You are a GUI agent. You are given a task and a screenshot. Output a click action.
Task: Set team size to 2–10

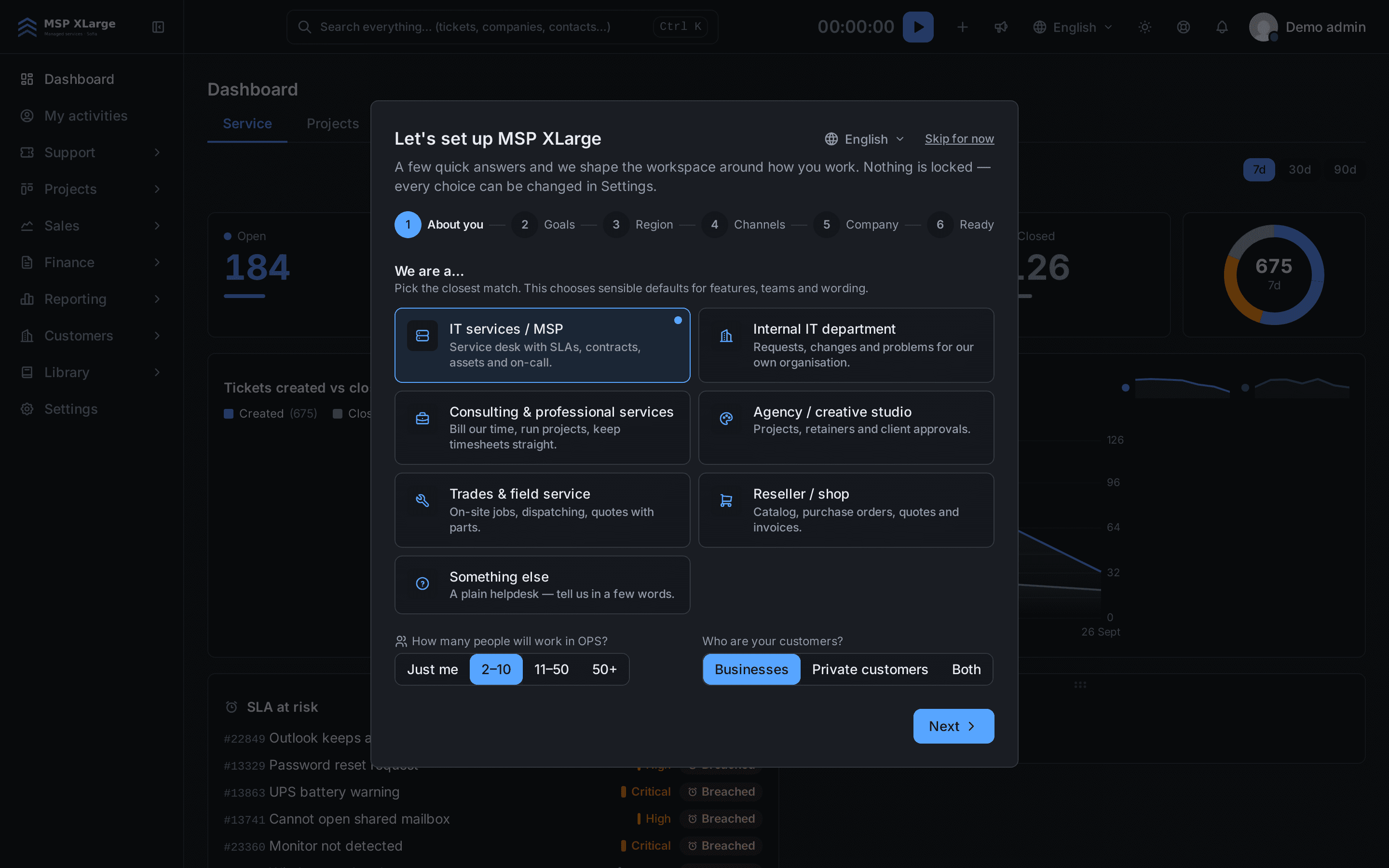pos(496,669)
